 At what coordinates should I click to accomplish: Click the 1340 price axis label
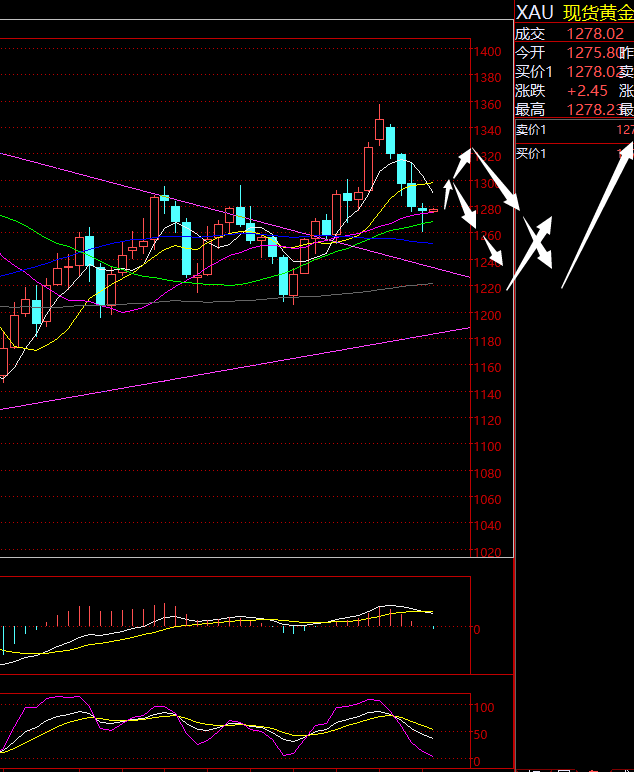[x=487, y=130]
